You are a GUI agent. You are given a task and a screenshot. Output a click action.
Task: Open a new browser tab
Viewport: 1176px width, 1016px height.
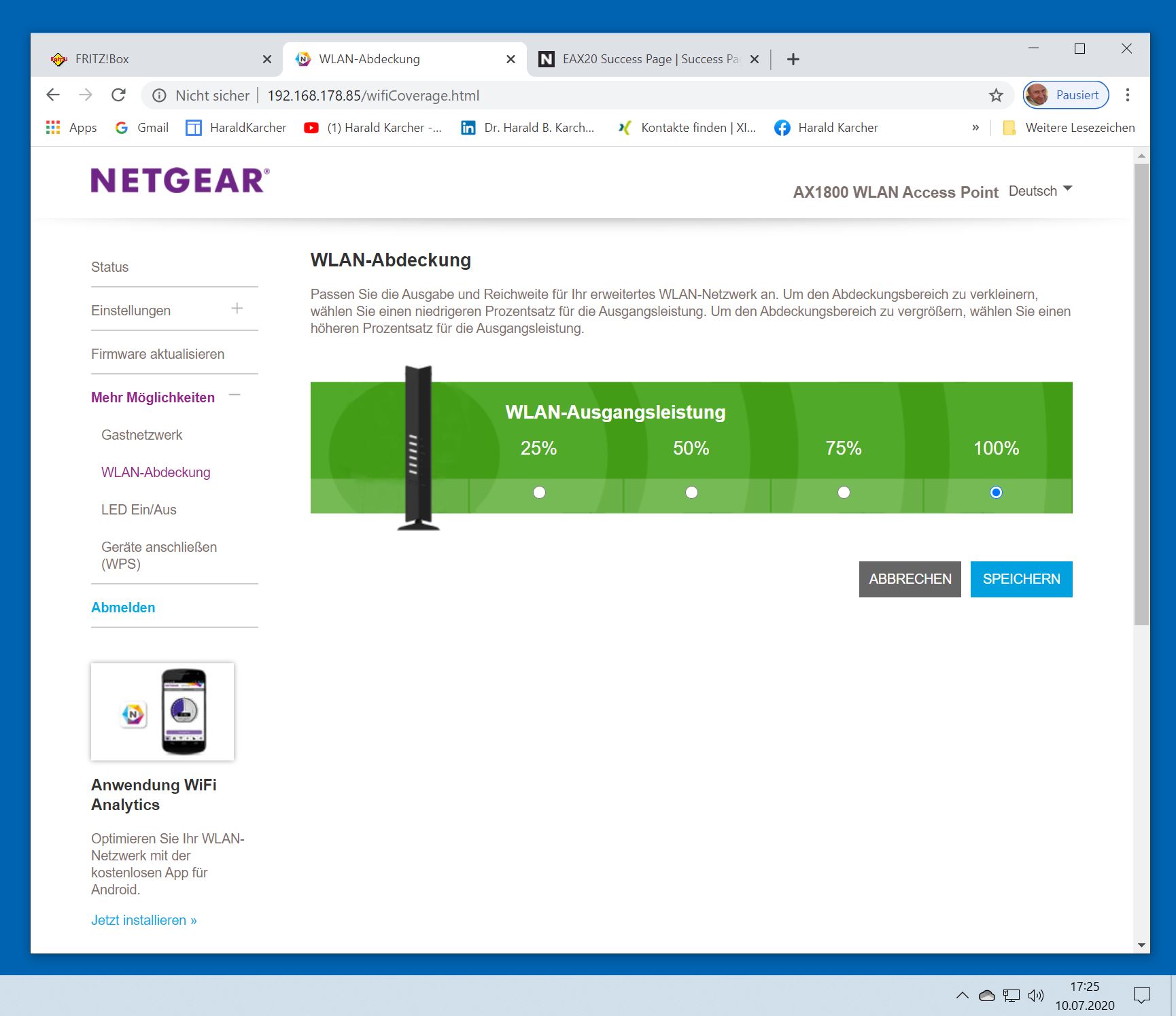click(x=793, y=59)
